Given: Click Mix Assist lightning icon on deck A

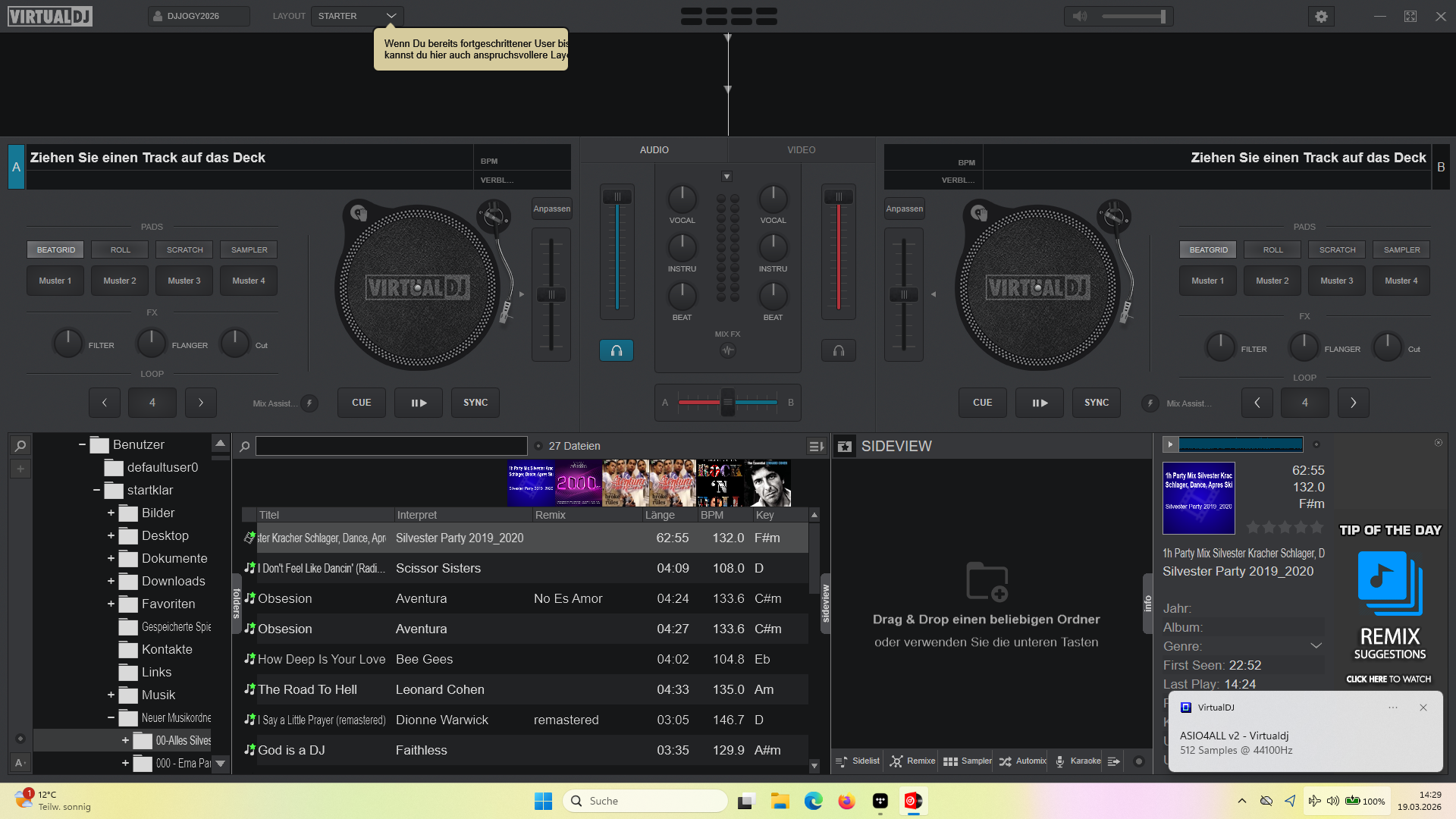Looking at the screenshot, I should [x=309, y=403].
